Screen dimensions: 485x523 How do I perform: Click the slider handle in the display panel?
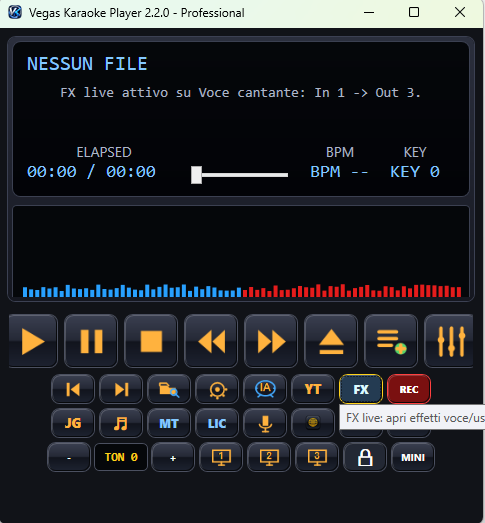tap(196, 175)
